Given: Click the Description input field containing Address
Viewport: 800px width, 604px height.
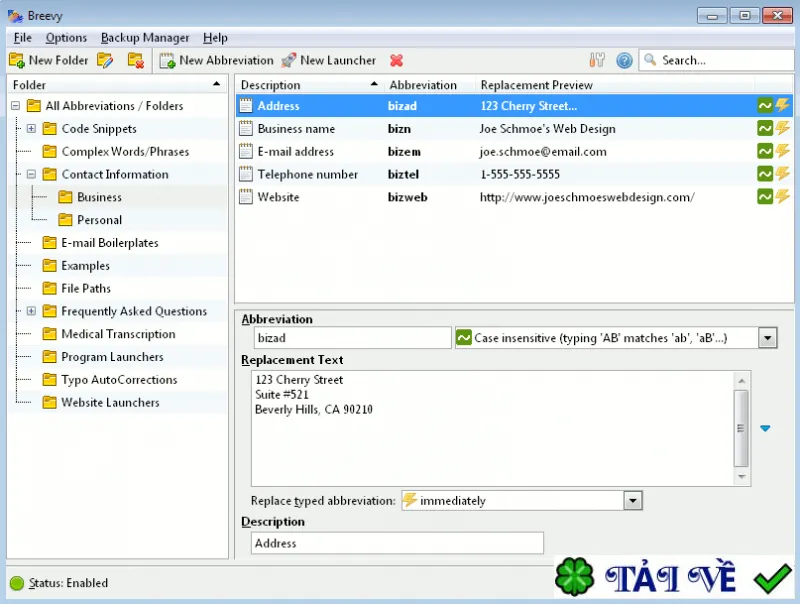Looking at the screenshot, I should [x=397, y=543].
